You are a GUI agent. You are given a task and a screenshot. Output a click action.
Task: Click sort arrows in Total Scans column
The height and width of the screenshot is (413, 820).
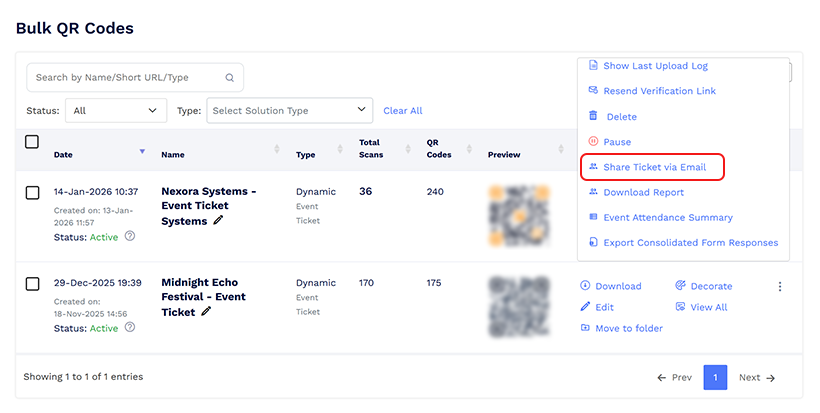(x=408, y=149)
